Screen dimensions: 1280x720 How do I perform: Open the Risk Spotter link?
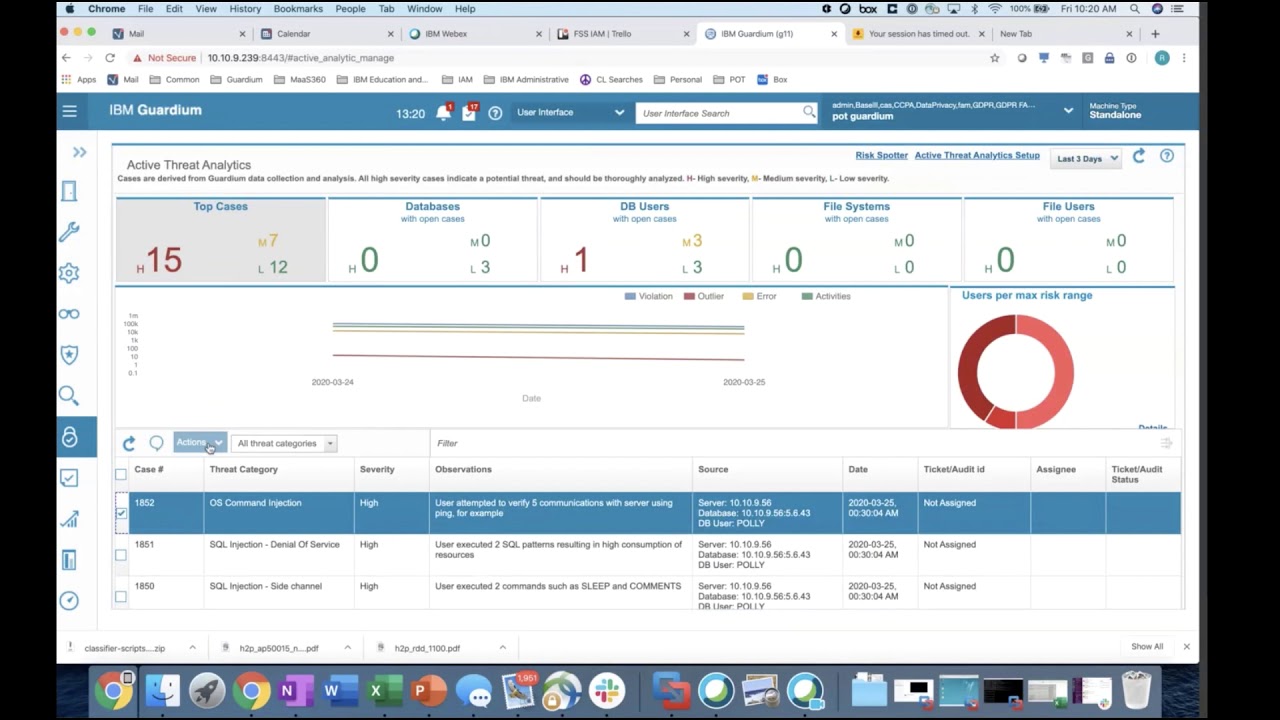(x=881, y=156)
